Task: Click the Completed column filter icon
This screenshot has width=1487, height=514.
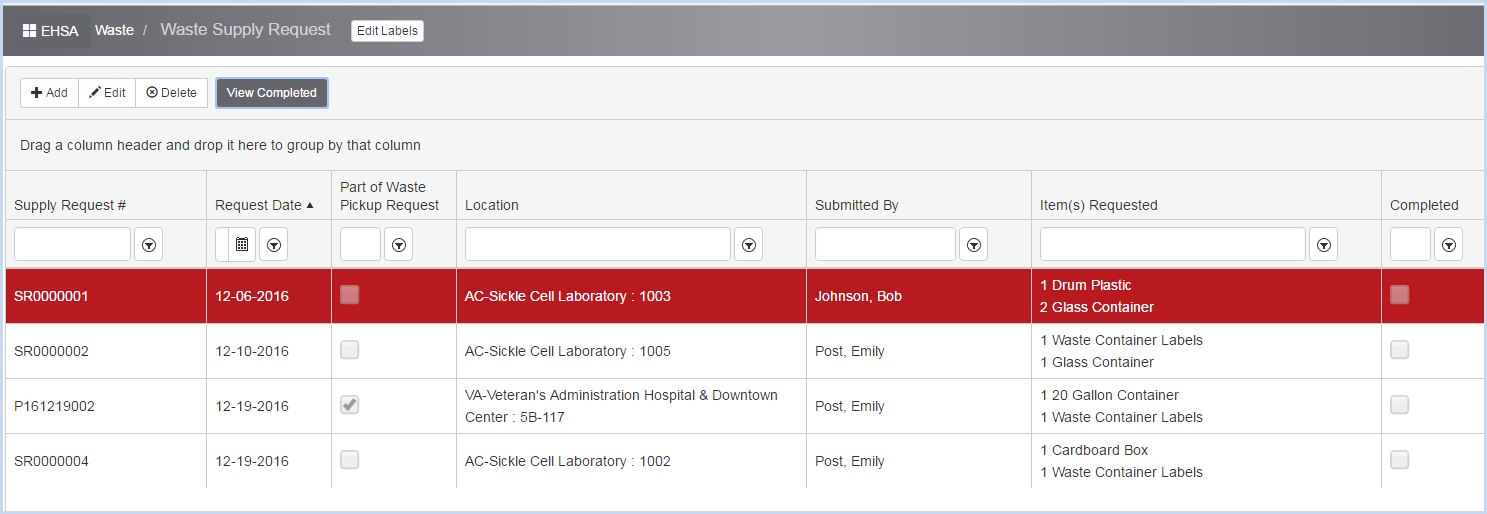Action: point(1448,244)
